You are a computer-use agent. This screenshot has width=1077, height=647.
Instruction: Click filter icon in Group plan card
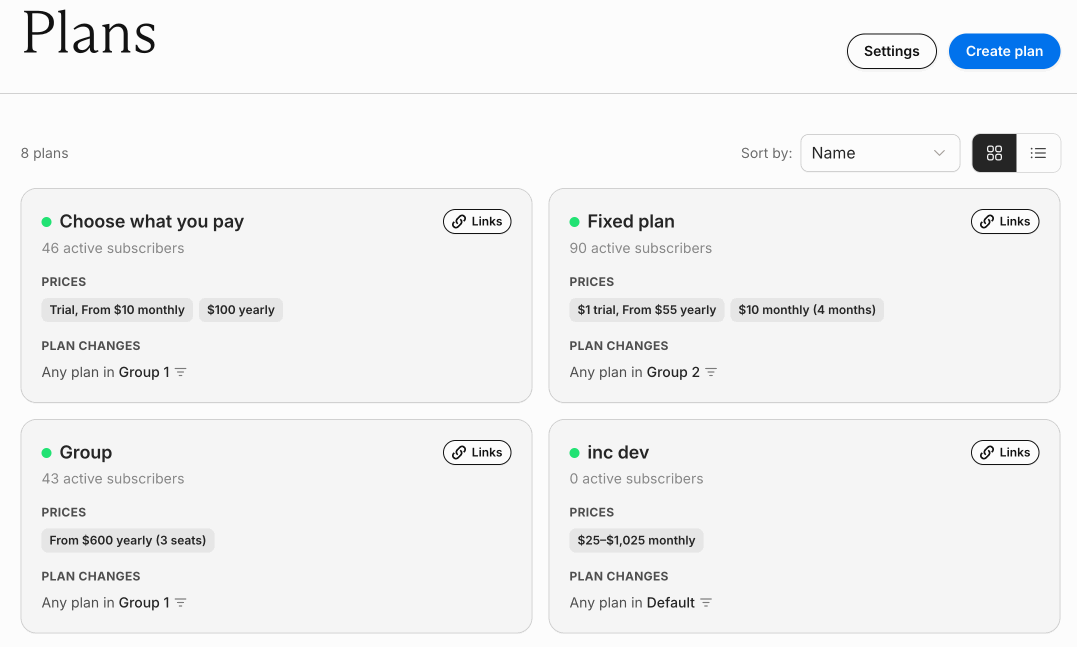(181, 603)
